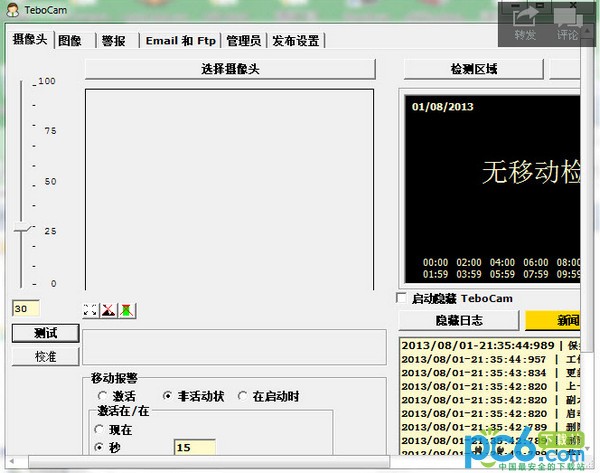The height and width of the screenshot is (473, 600).
Task: Open the 发布设置 tab
Action: pos(296,41)
